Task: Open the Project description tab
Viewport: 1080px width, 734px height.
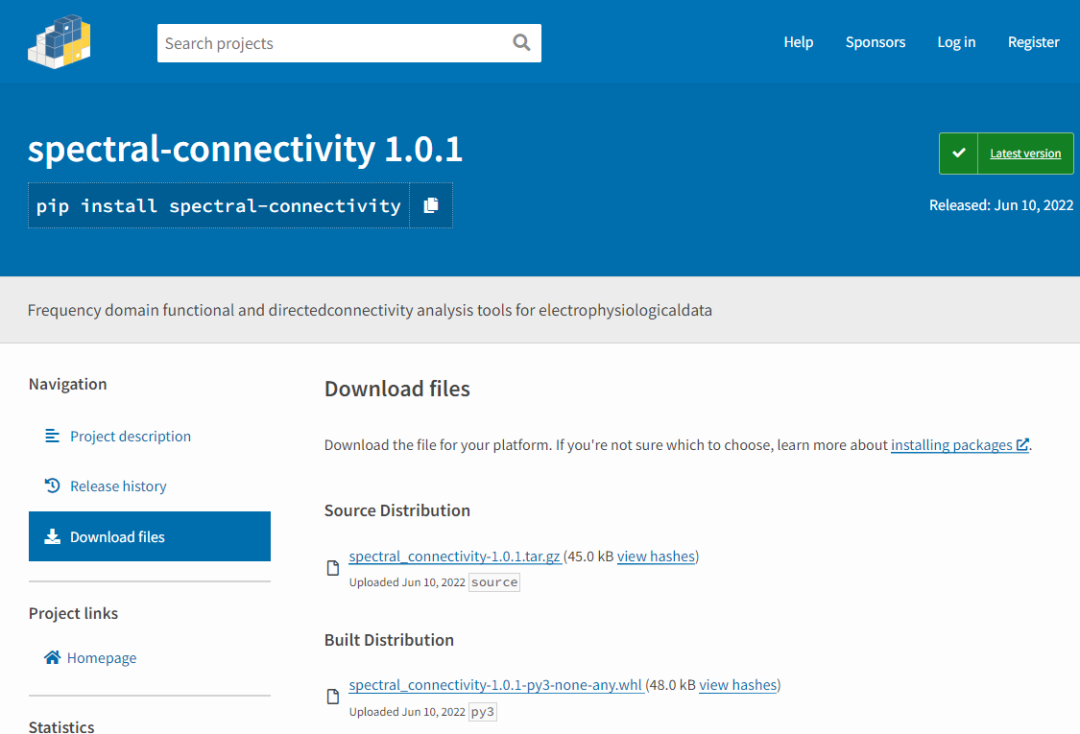Action: [x=130, y=436]
